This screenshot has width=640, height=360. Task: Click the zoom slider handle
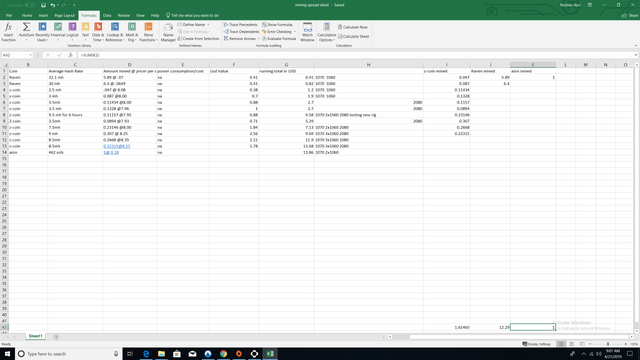[608, 344]
